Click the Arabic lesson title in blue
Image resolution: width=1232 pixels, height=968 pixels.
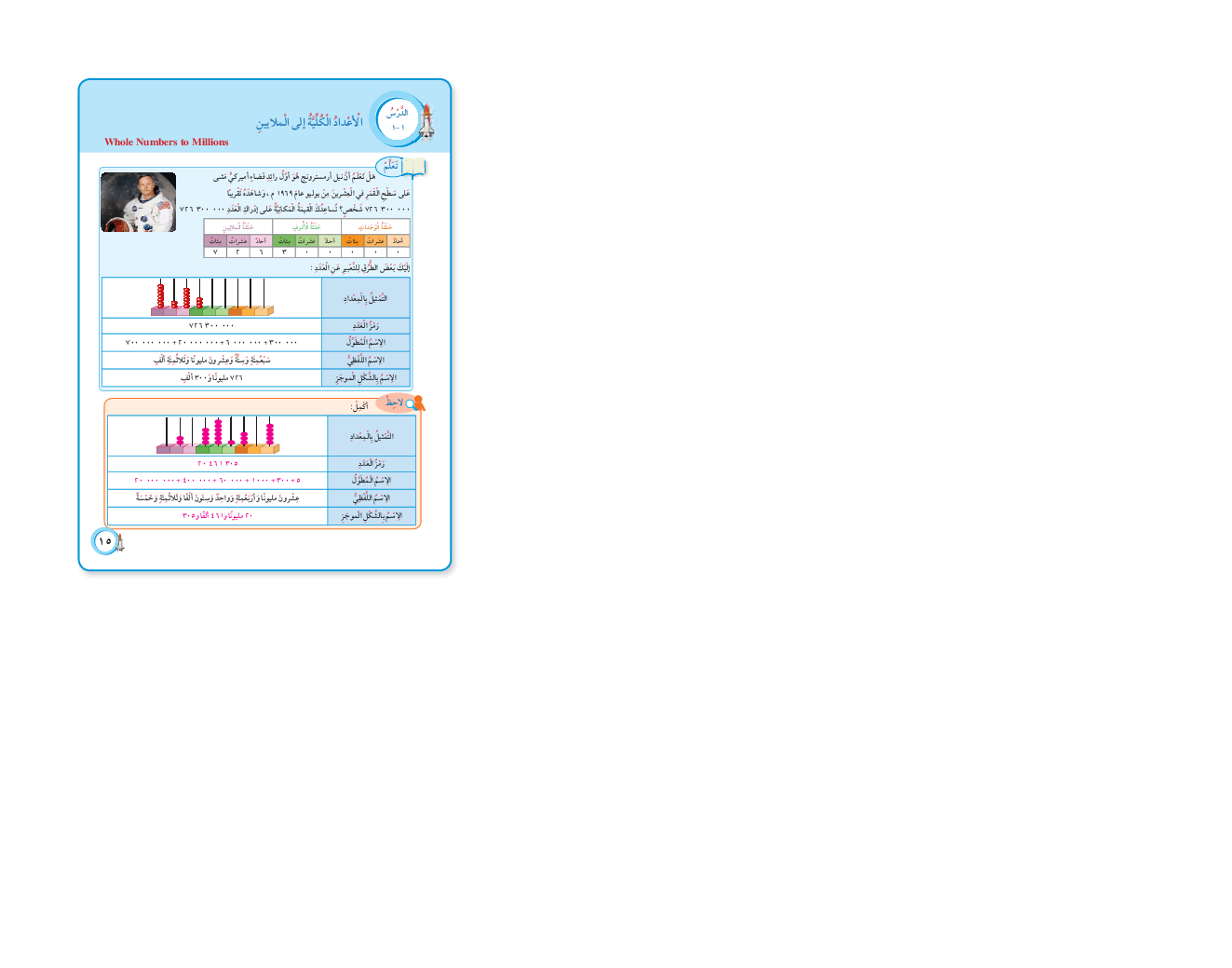[309, 122]
